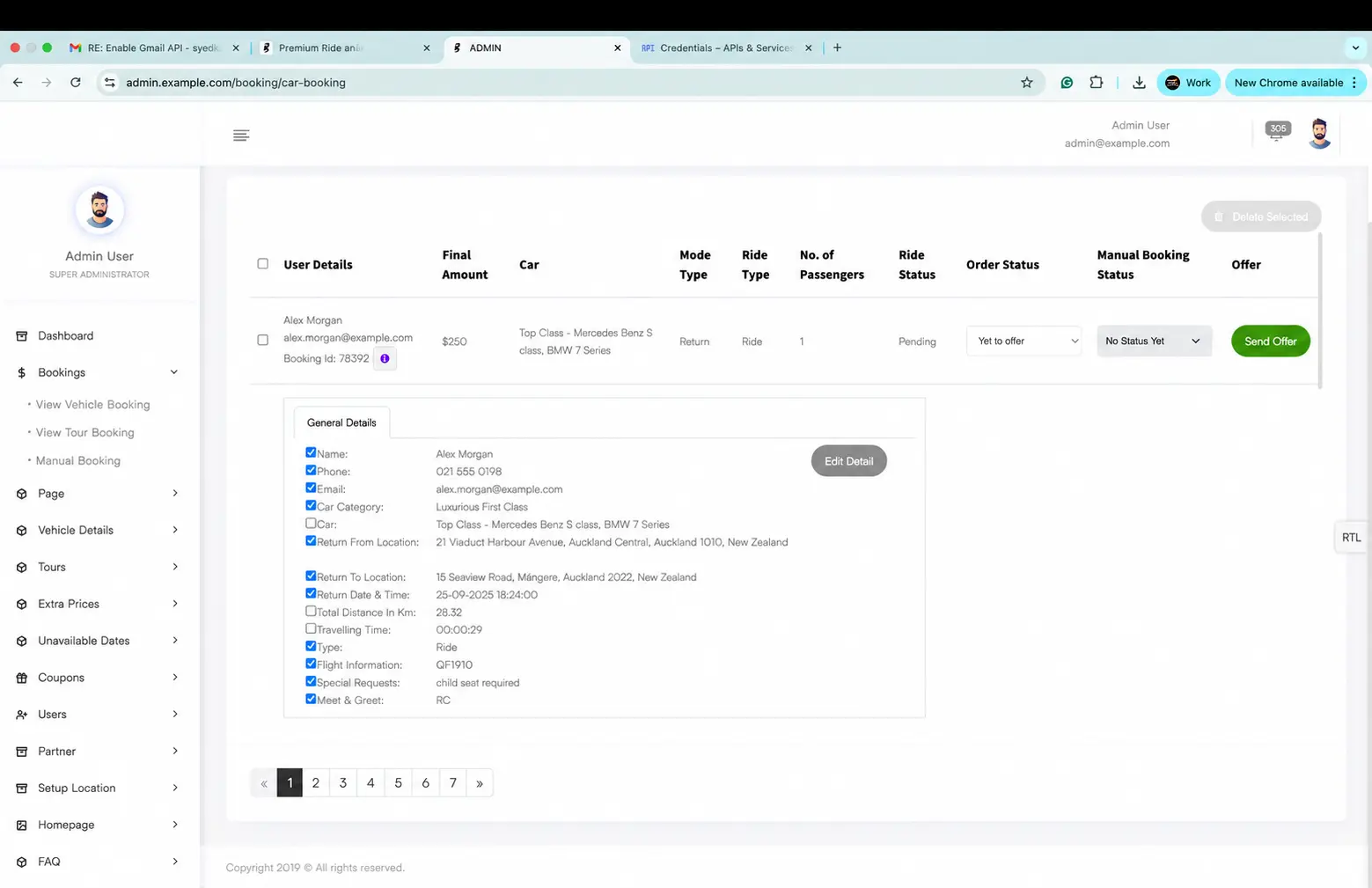The height and width of the screenshot is (888, 1372).
Task: Switch to the General Details tab
Action: [x=341, y=423]
